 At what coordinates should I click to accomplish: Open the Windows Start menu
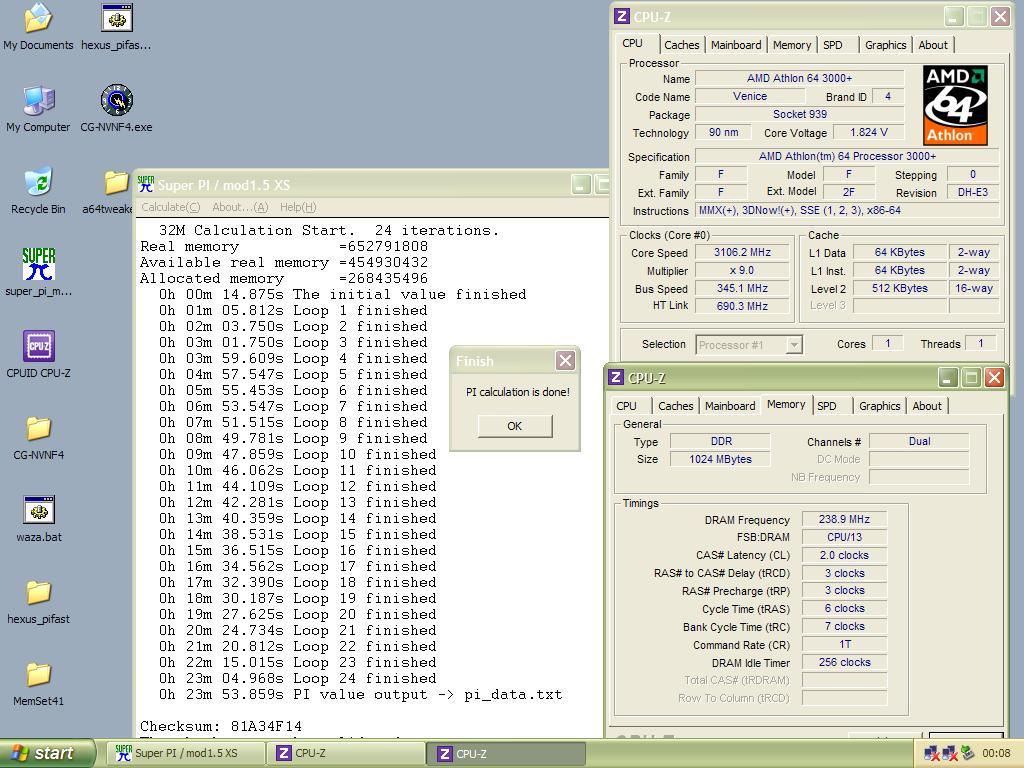tap(46, 753)
